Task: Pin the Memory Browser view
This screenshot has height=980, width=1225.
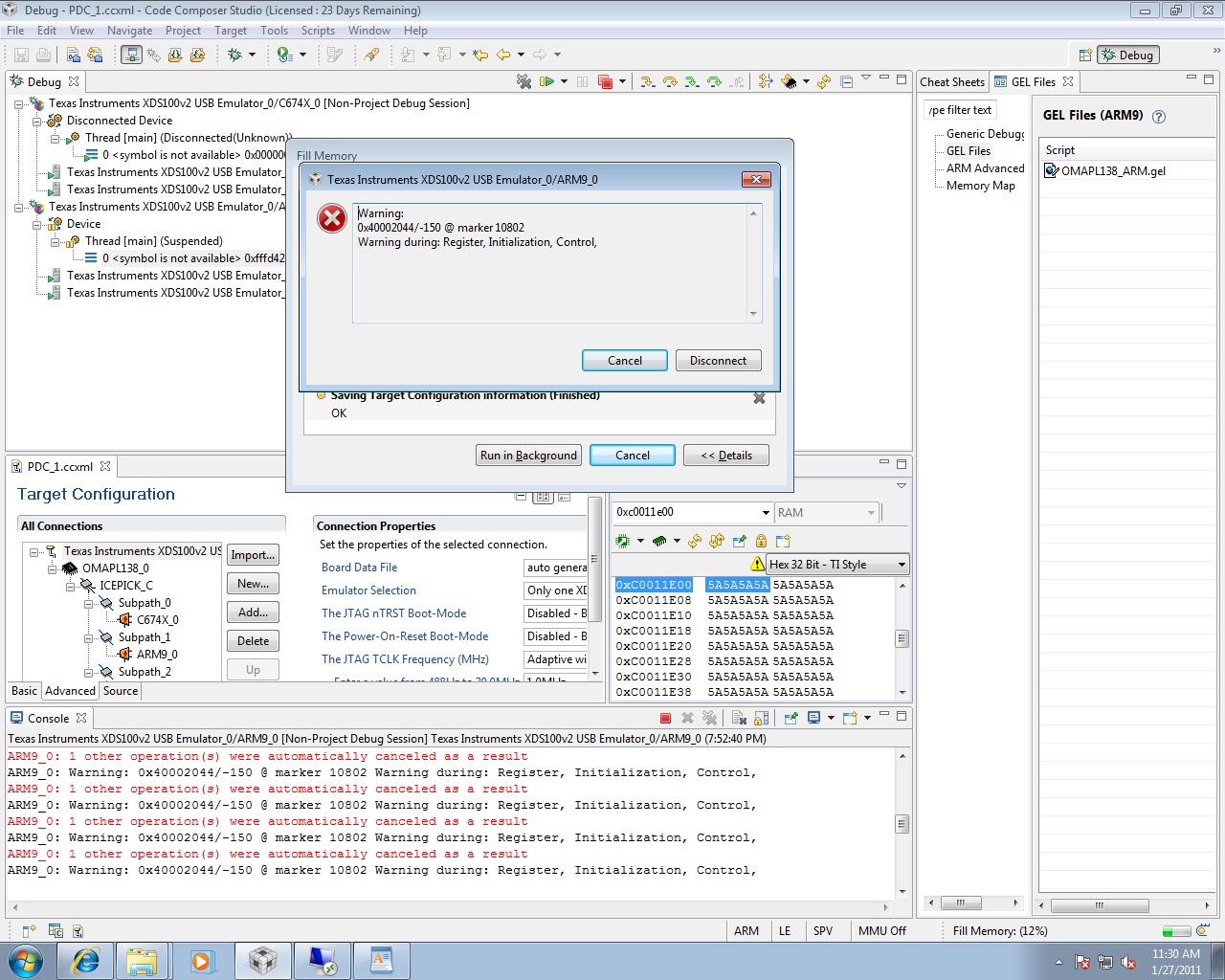Action: (x=739, y=541)
